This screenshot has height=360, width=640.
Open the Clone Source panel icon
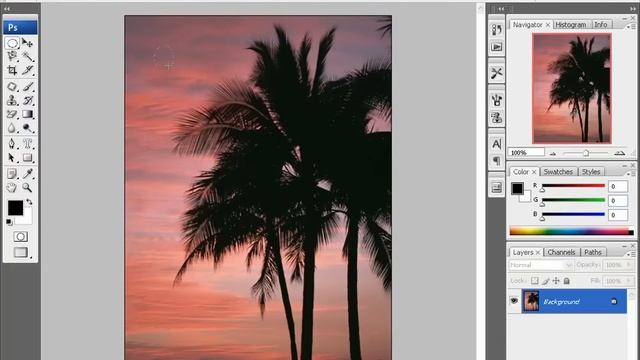(496, 118)
